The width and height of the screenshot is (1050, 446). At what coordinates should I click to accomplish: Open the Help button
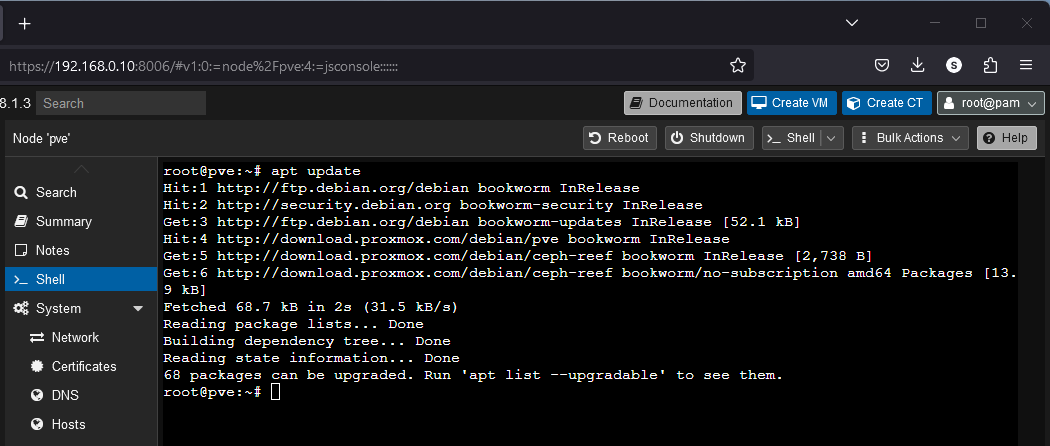click(1006, 138)
